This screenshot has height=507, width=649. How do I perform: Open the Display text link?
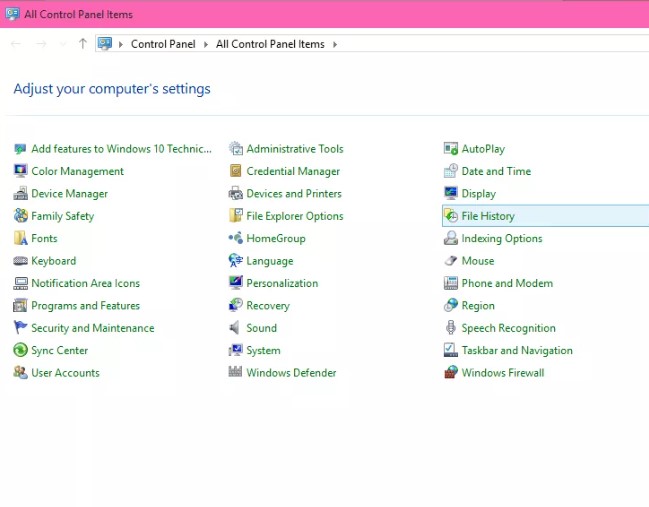(478, 194)
